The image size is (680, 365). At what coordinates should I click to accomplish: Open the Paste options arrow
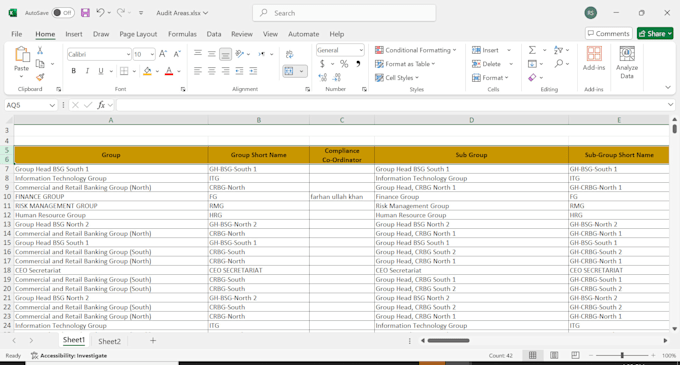pyautogui.click(x=21, y=77)
